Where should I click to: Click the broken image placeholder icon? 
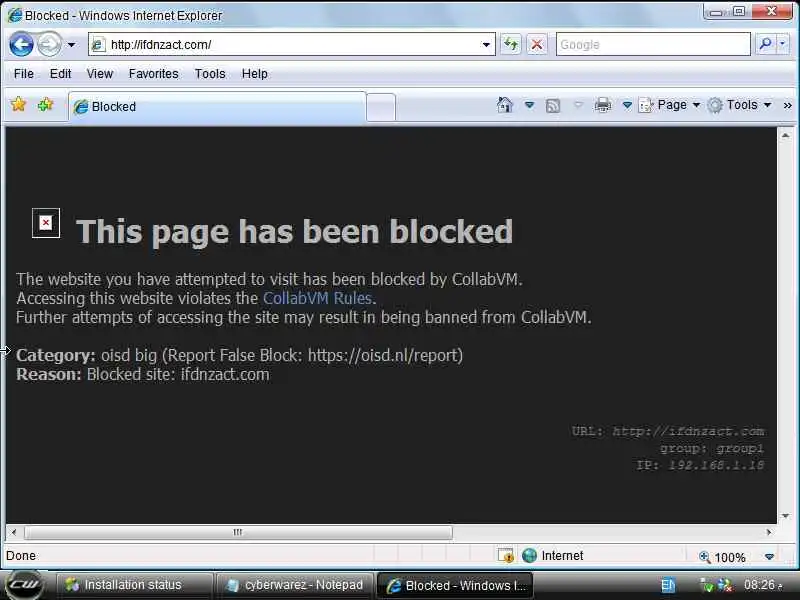tap(46, 223)
